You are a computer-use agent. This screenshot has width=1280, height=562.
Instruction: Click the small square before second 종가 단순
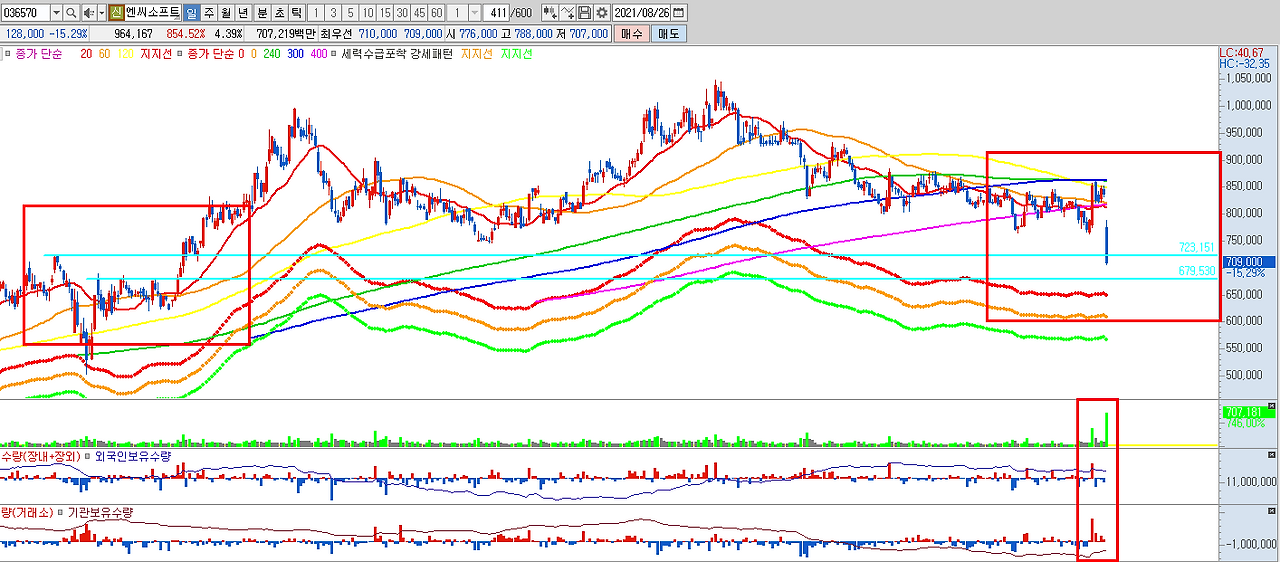click(180, 54)
